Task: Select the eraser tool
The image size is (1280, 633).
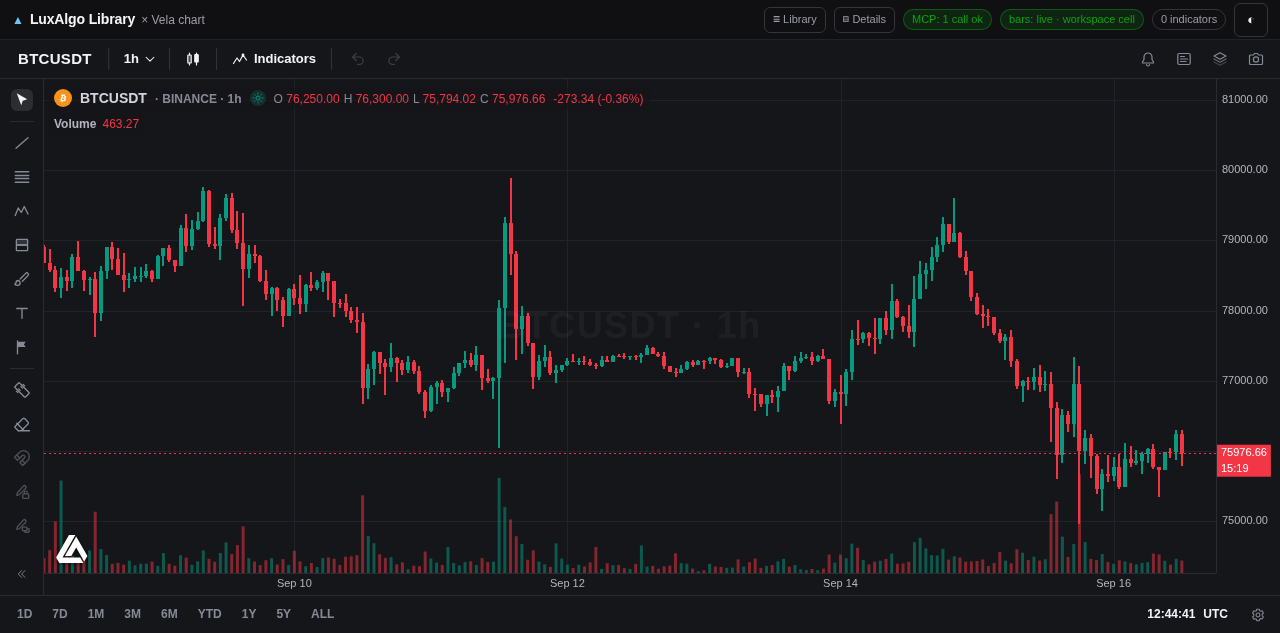Action: 22,424
